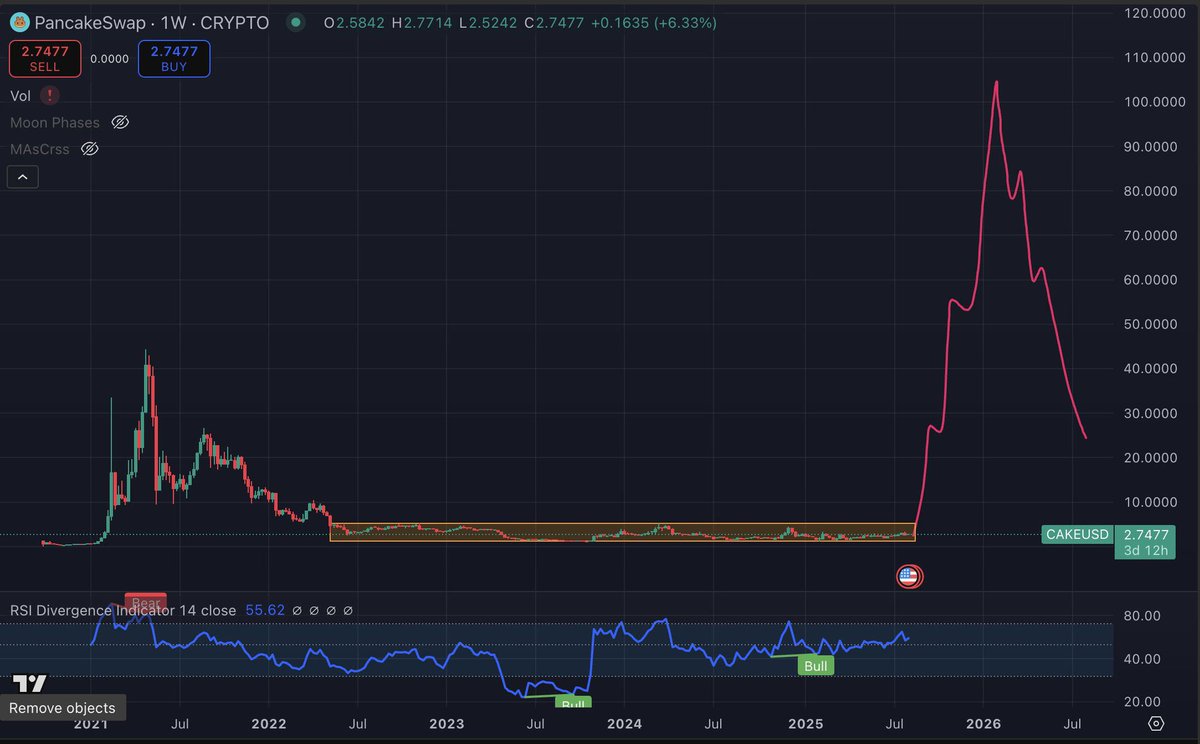Click the 0.0000 spread value between Sell and Buy

109,59
